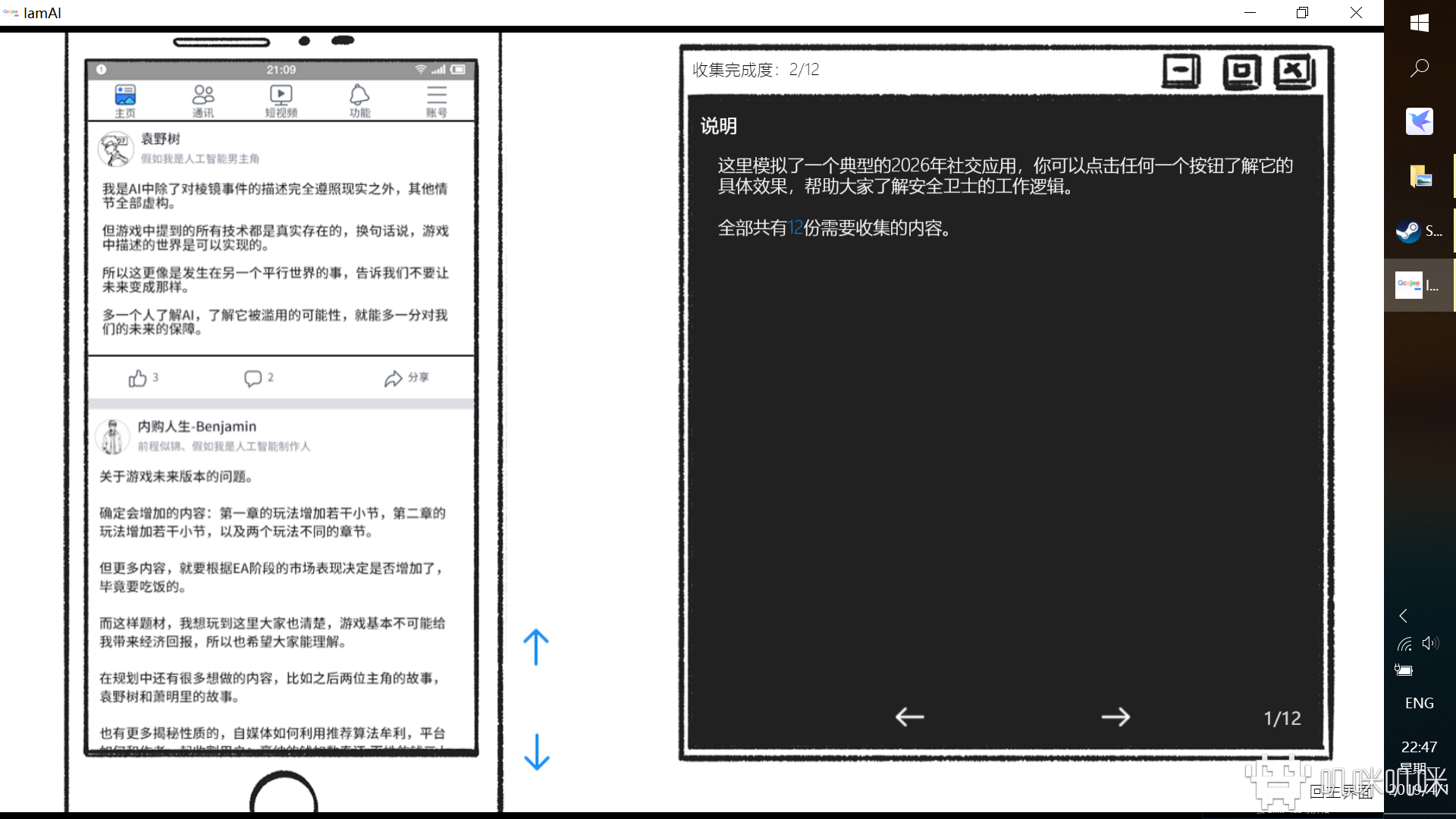The height and width of the screenshot is (819, 1456).
Task: Open the blue bird app in taskbar
Action: [x=1420, y=121]
